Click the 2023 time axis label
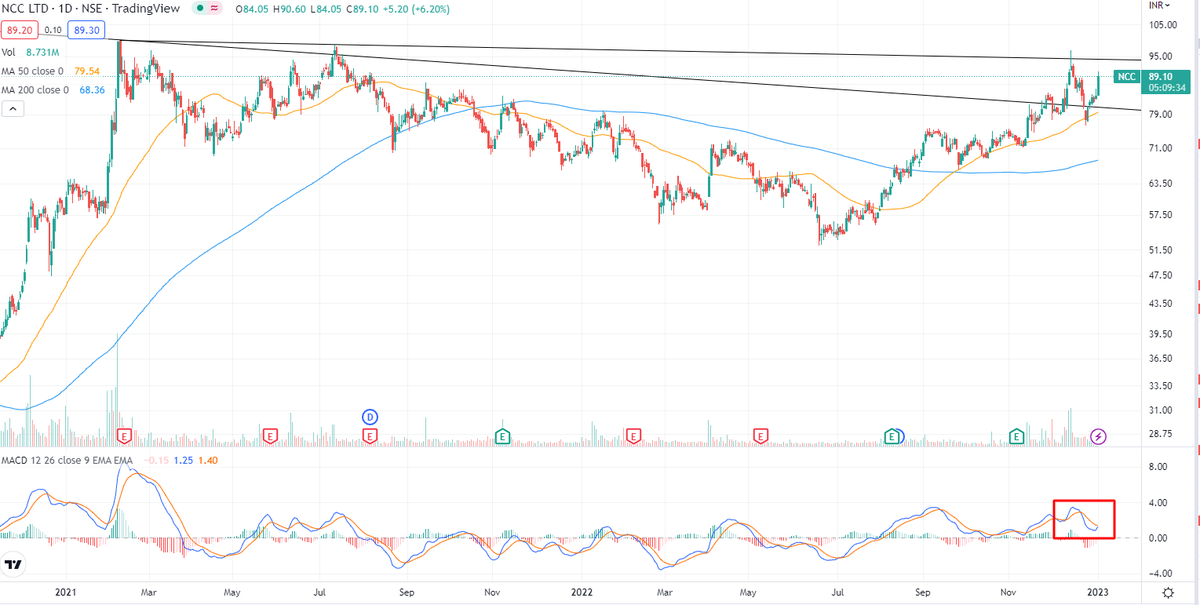This screenshot has height=605, width=1200. pos(1099,591)
